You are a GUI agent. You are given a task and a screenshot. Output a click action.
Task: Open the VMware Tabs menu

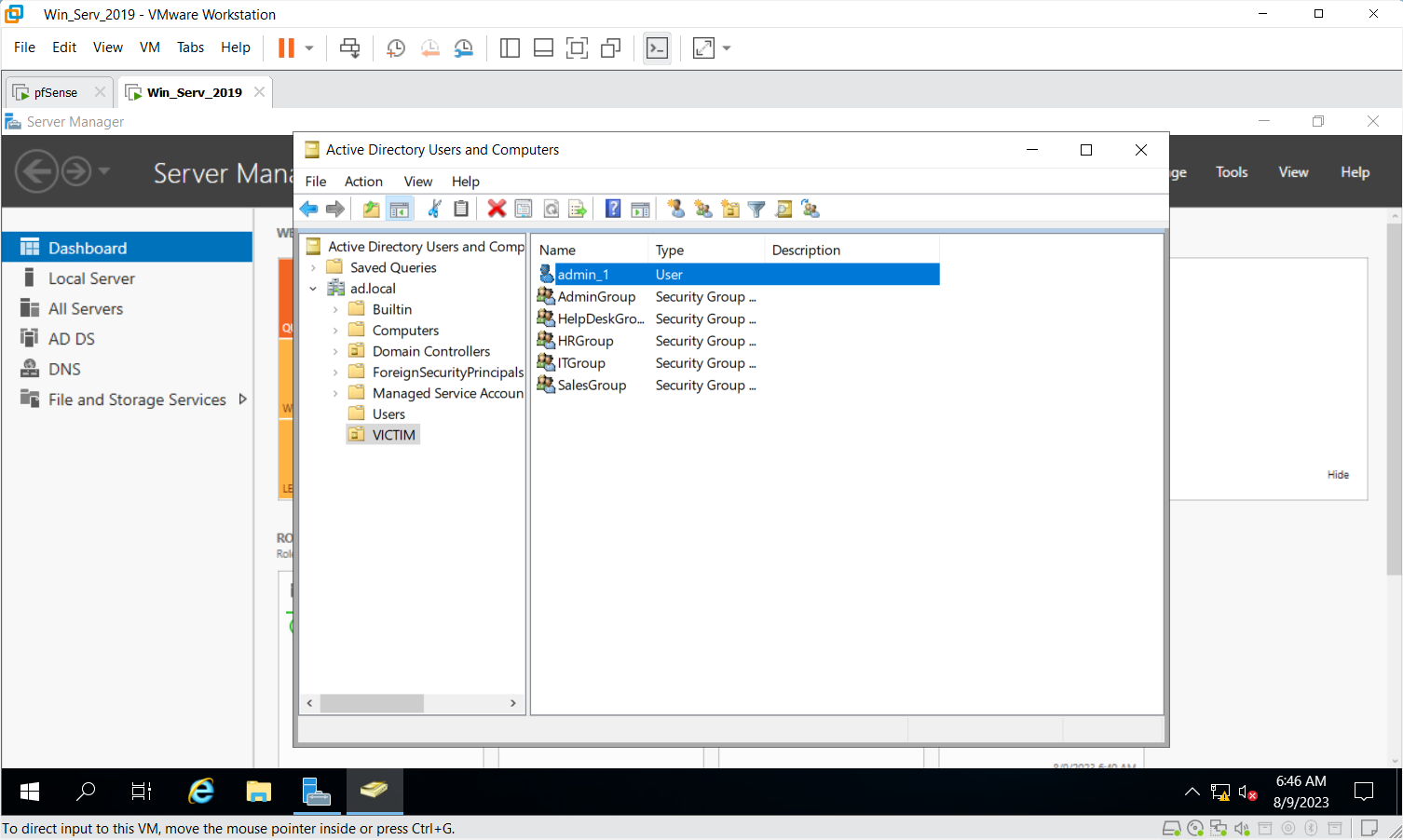click(x=190, y=47)
